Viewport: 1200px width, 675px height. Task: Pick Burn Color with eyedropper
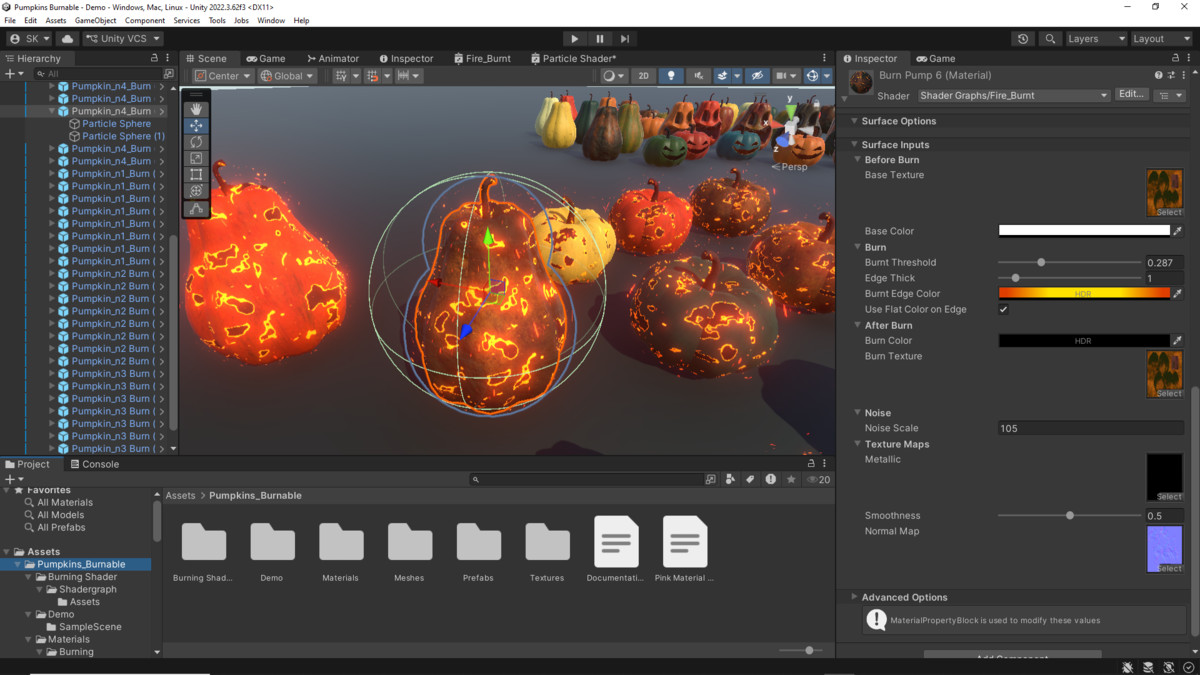pyautogui.click(x=1178, y=341)
